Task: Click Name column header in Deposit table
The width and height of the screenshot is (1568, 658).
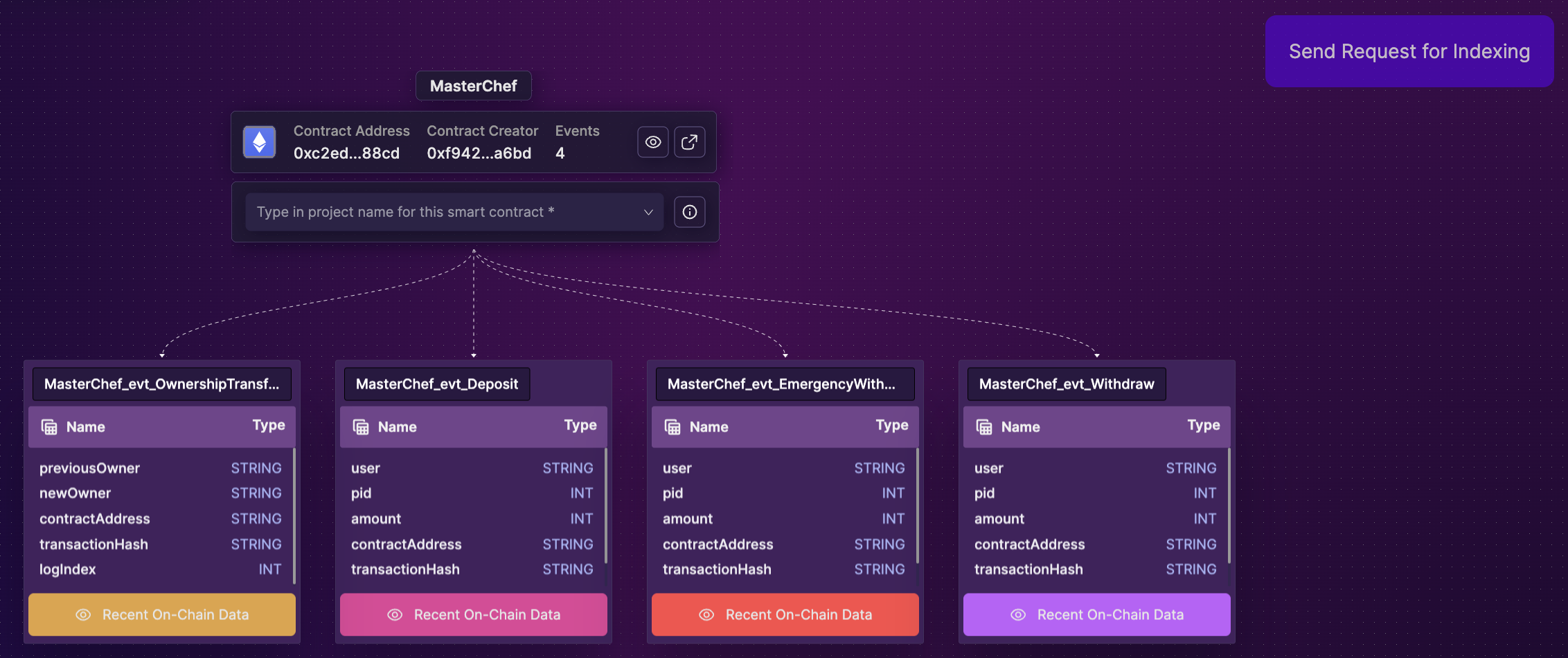Action: pos(398,427)
